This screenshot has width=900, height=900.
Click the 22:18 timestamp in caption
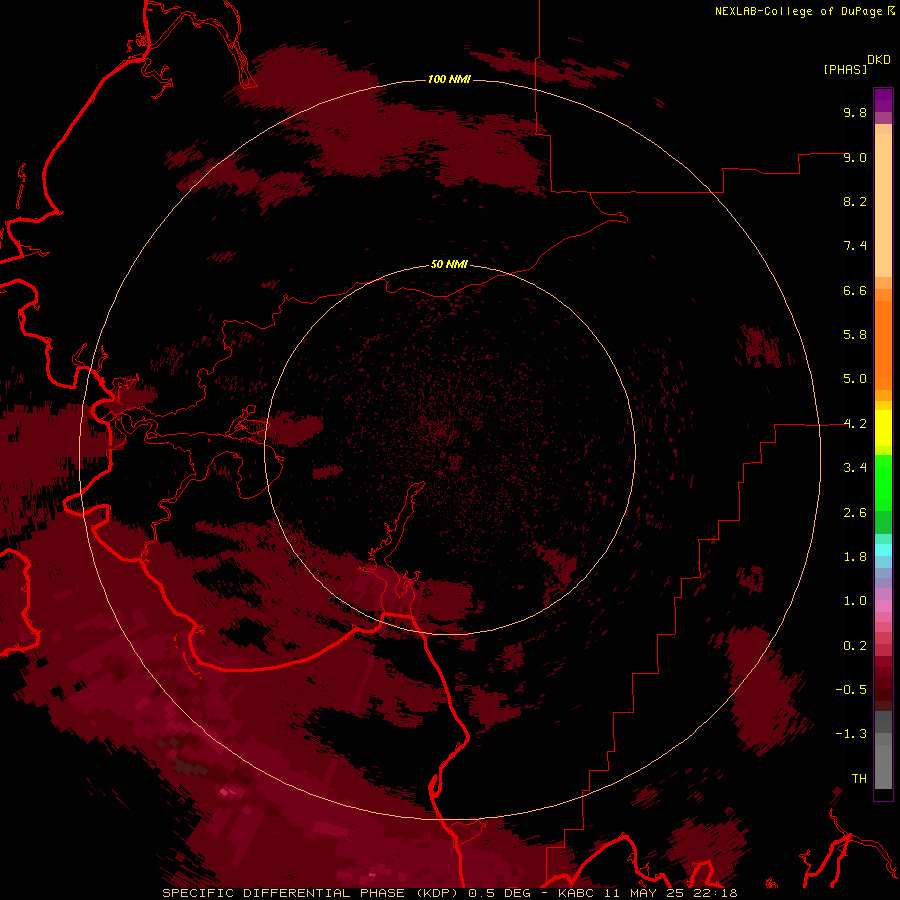715,893
